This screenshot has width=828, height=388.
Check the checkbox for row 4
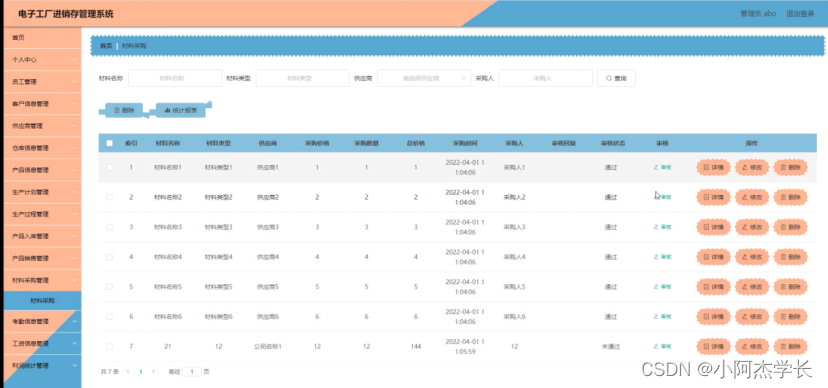(x=109, y=257)
